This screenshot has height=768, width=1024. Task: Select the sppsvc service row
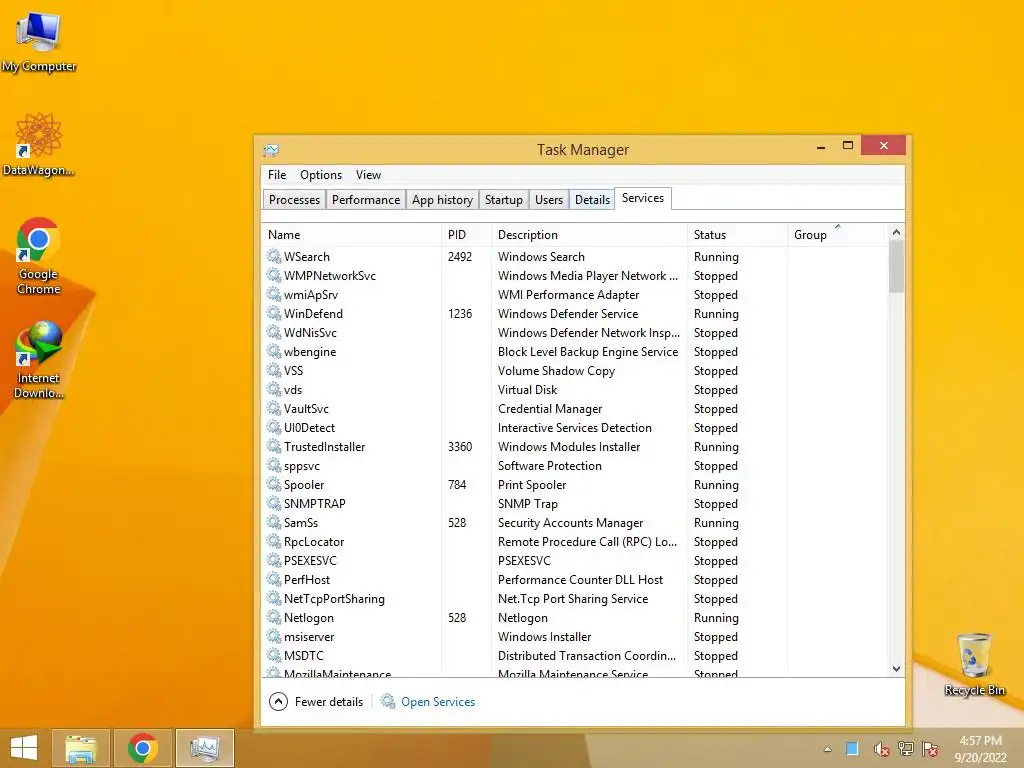[x=575, y=466]
